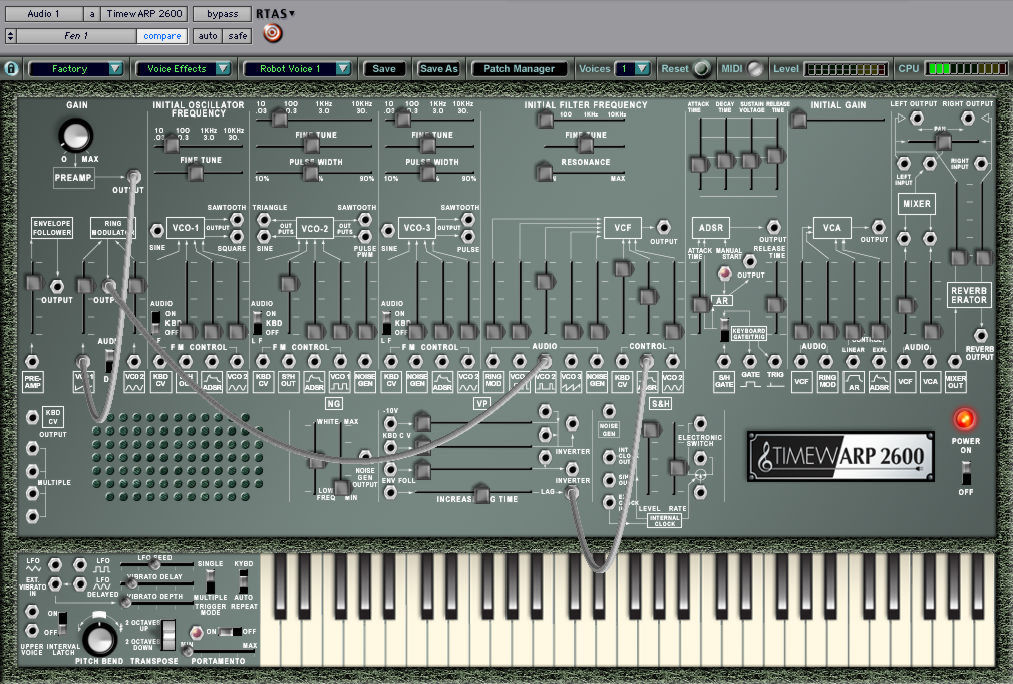
Task: Click the jack above MIXER OUT
Action: coord(955,361)
